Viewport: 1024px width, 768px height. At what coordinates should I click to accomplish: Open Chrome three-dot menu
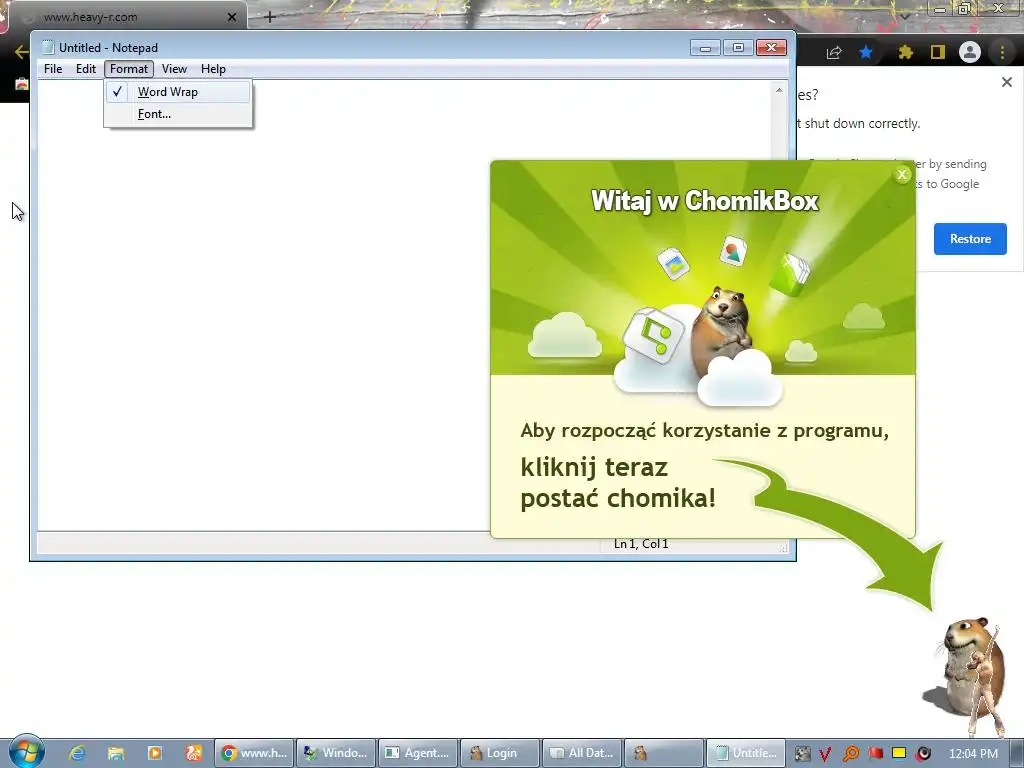(1002, 52)
